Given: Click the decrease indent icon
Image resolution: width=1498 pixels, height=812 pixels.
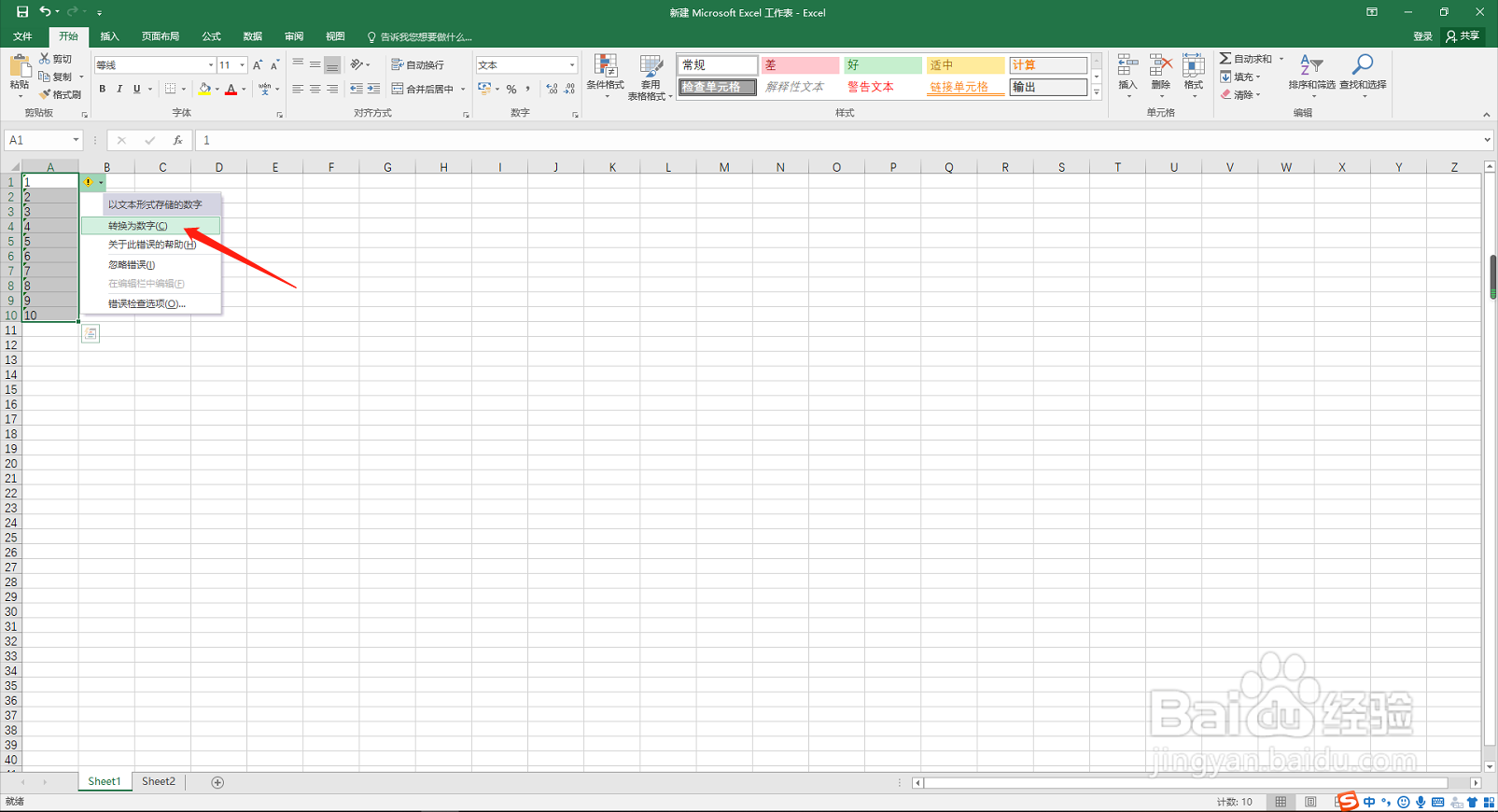Looking at the screenshot, I should pyautogui.click(x=357, y=89).
